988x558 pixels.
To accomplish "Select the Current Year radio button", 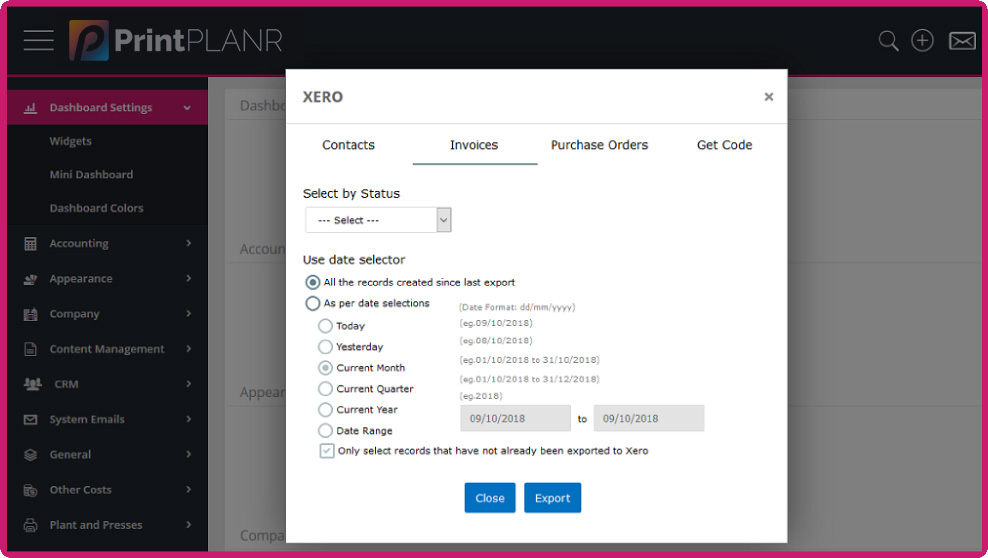I will coord(325,409).
